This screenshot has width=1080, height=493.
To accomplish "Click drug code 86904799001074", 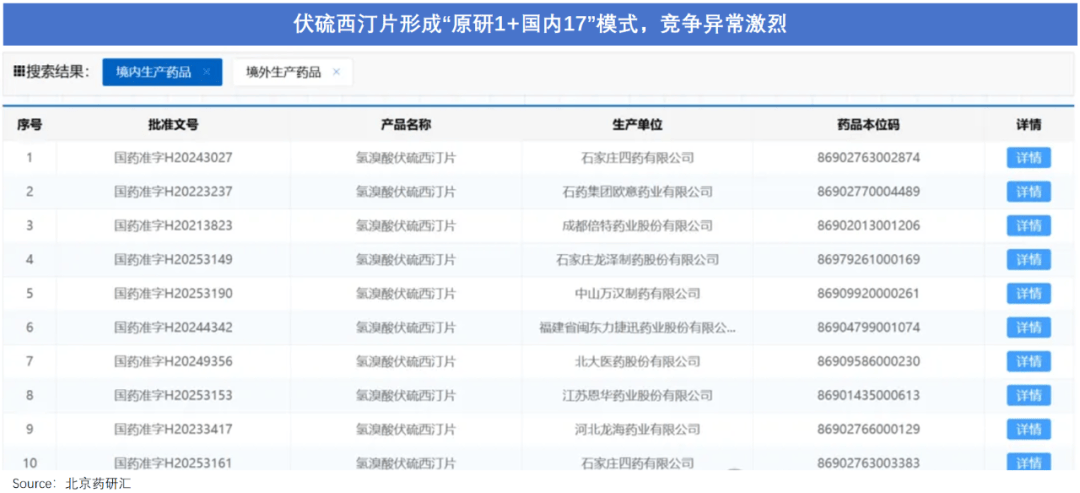I will click(869, 327).
